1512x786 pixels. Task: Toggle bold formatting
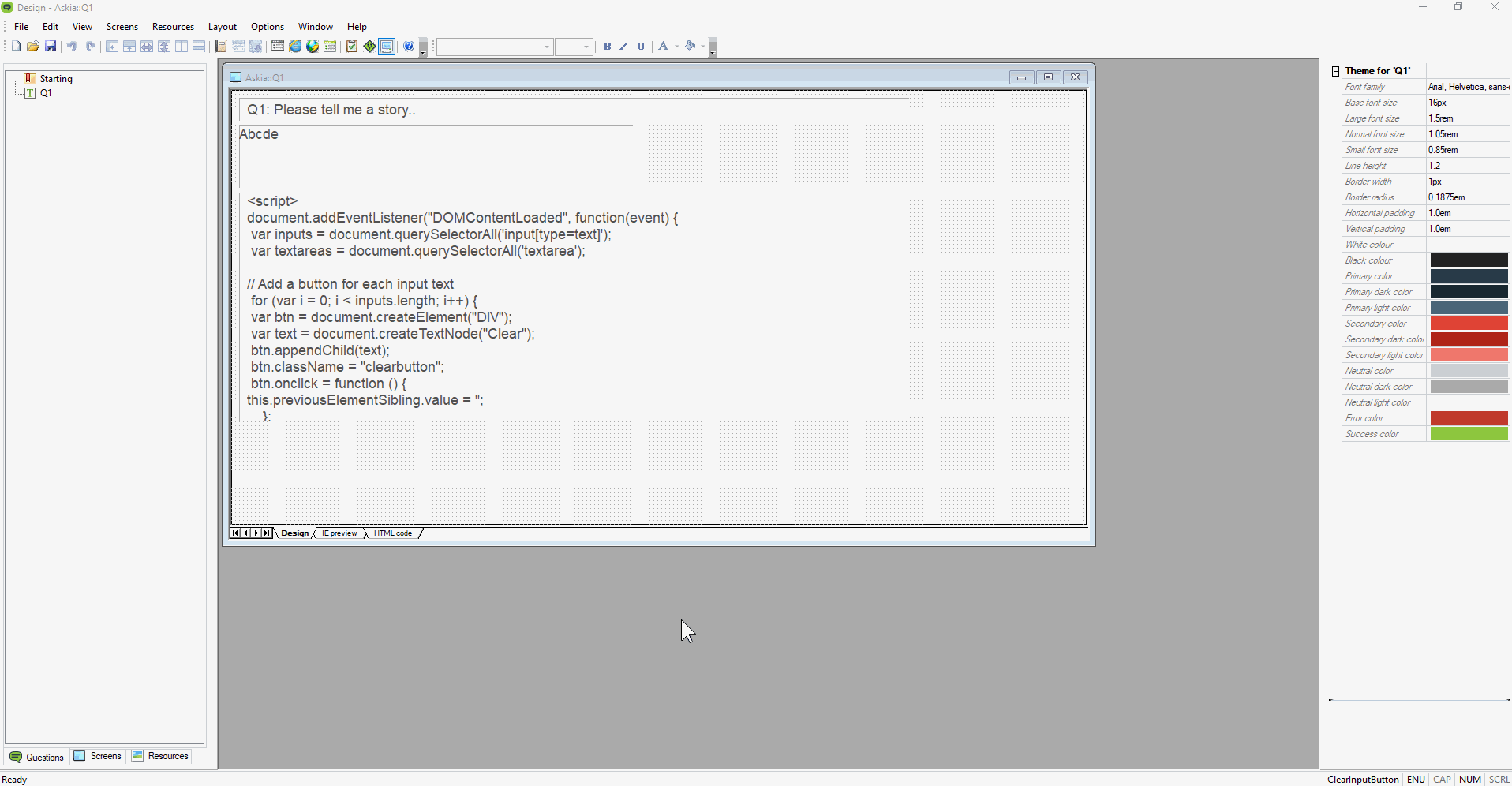point(607,47)
